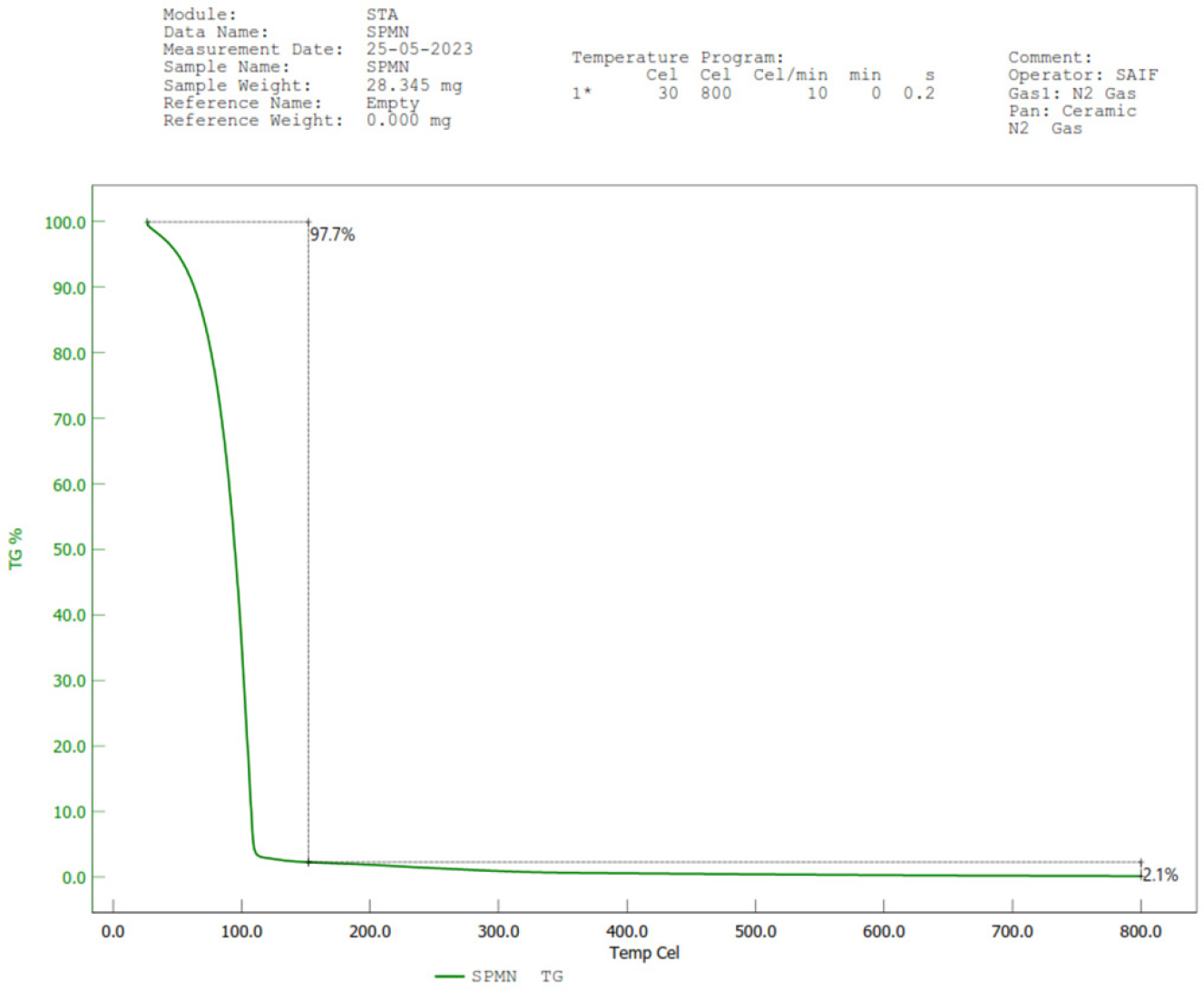Viewport: 1204px width, 990px height.
Task: Click the 'TG %' y-axis title
Action: [16, 549]
